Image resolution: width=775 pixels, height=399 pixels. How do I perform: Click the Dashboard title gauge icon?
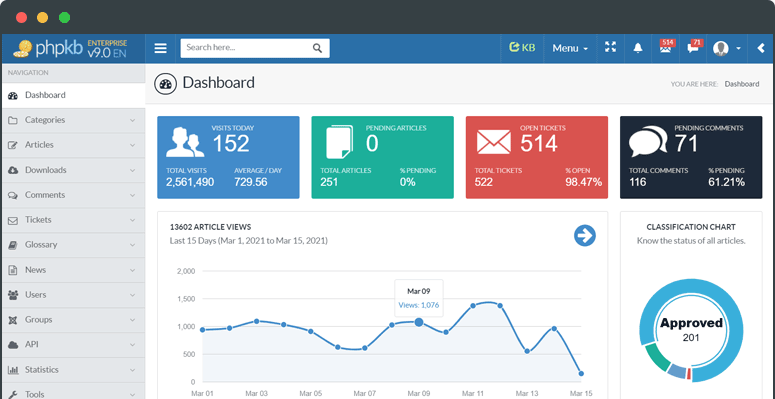pos(166,84)
